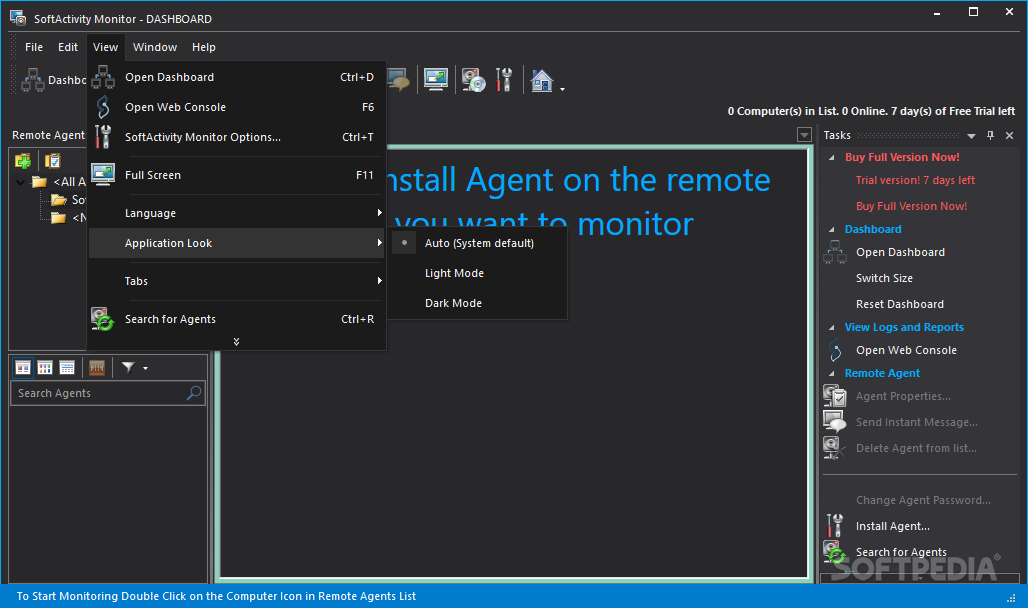Collapse the View Logs and Reports section
The width and height of the screenshot is (1028, 608).
(832, 327)
